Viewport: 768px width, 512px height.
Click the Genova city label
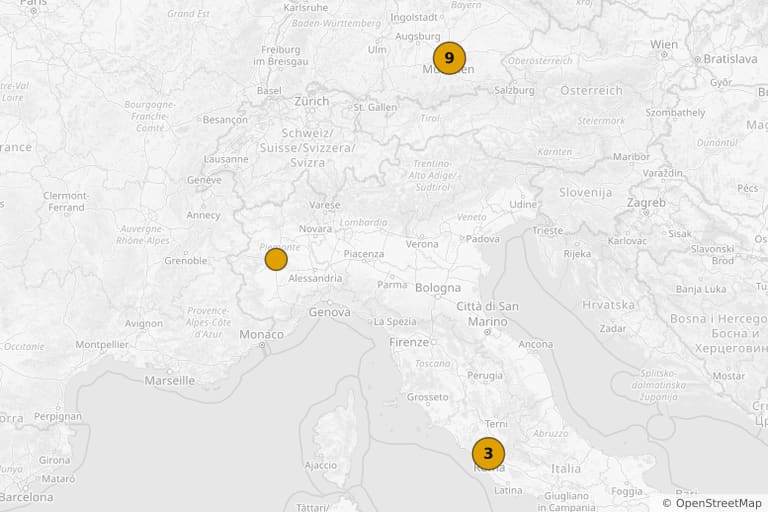pos(329,312)
